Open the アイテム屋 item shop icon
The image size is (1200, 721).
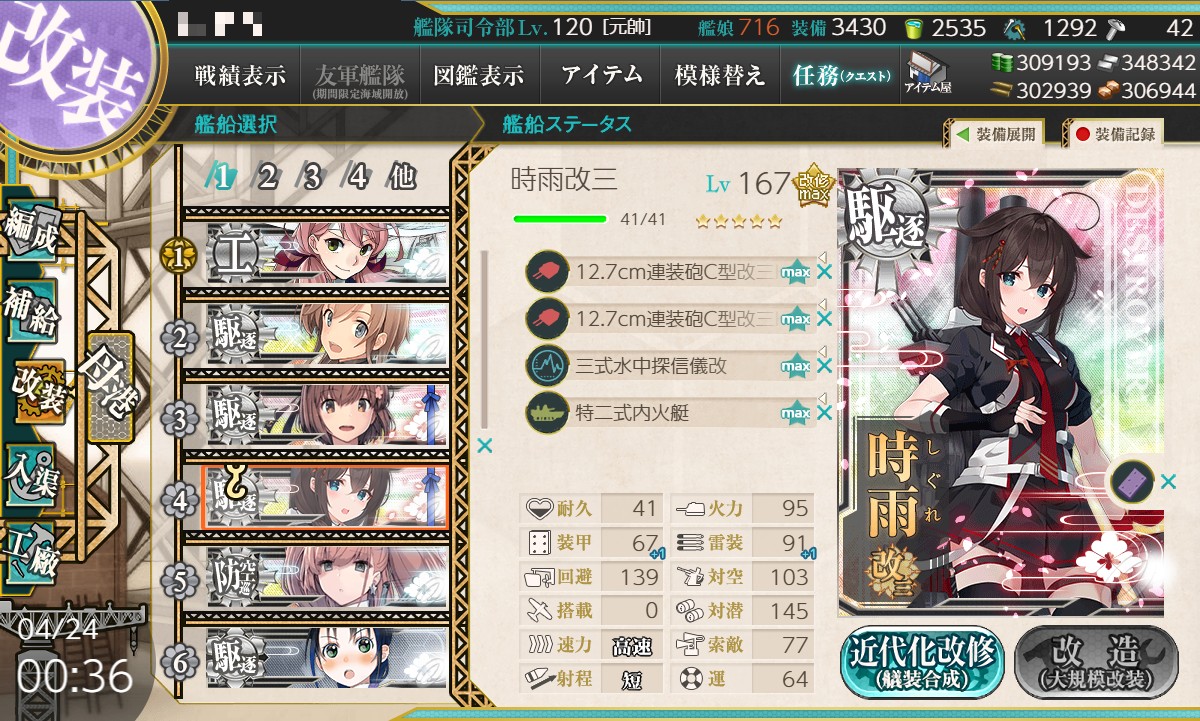click(928, 73)
